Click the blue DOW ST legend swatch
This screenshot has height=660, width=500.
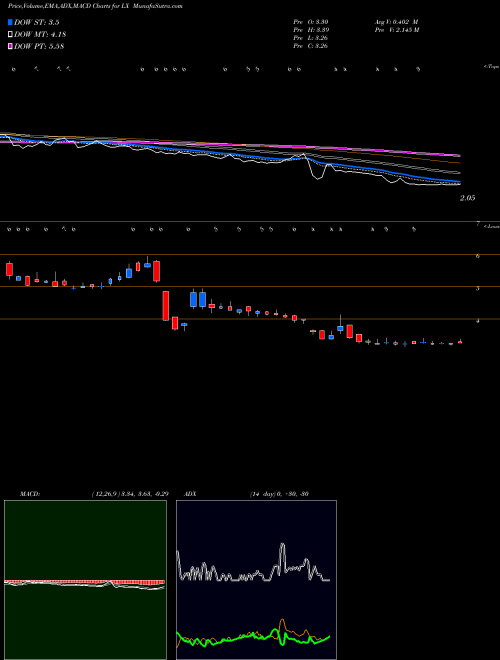10,22
